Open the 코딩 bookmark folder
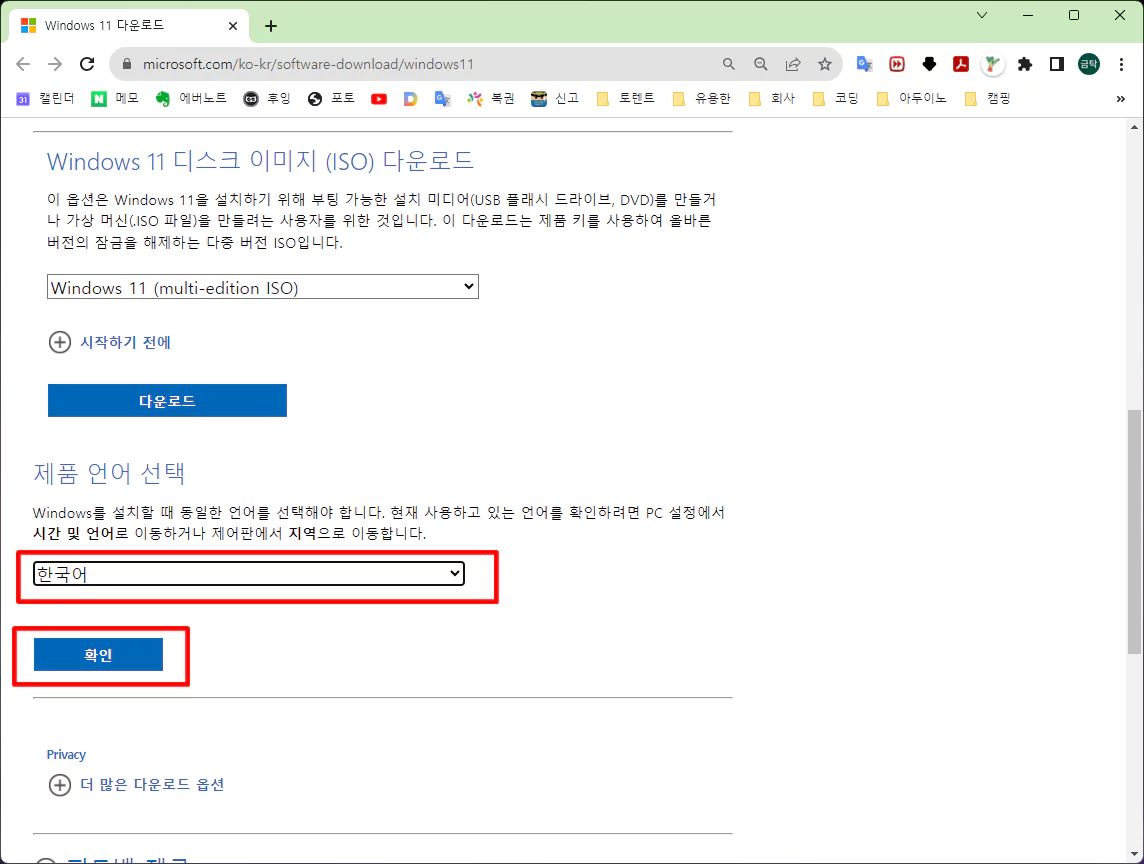1144x864 pixels. (835, 99)
